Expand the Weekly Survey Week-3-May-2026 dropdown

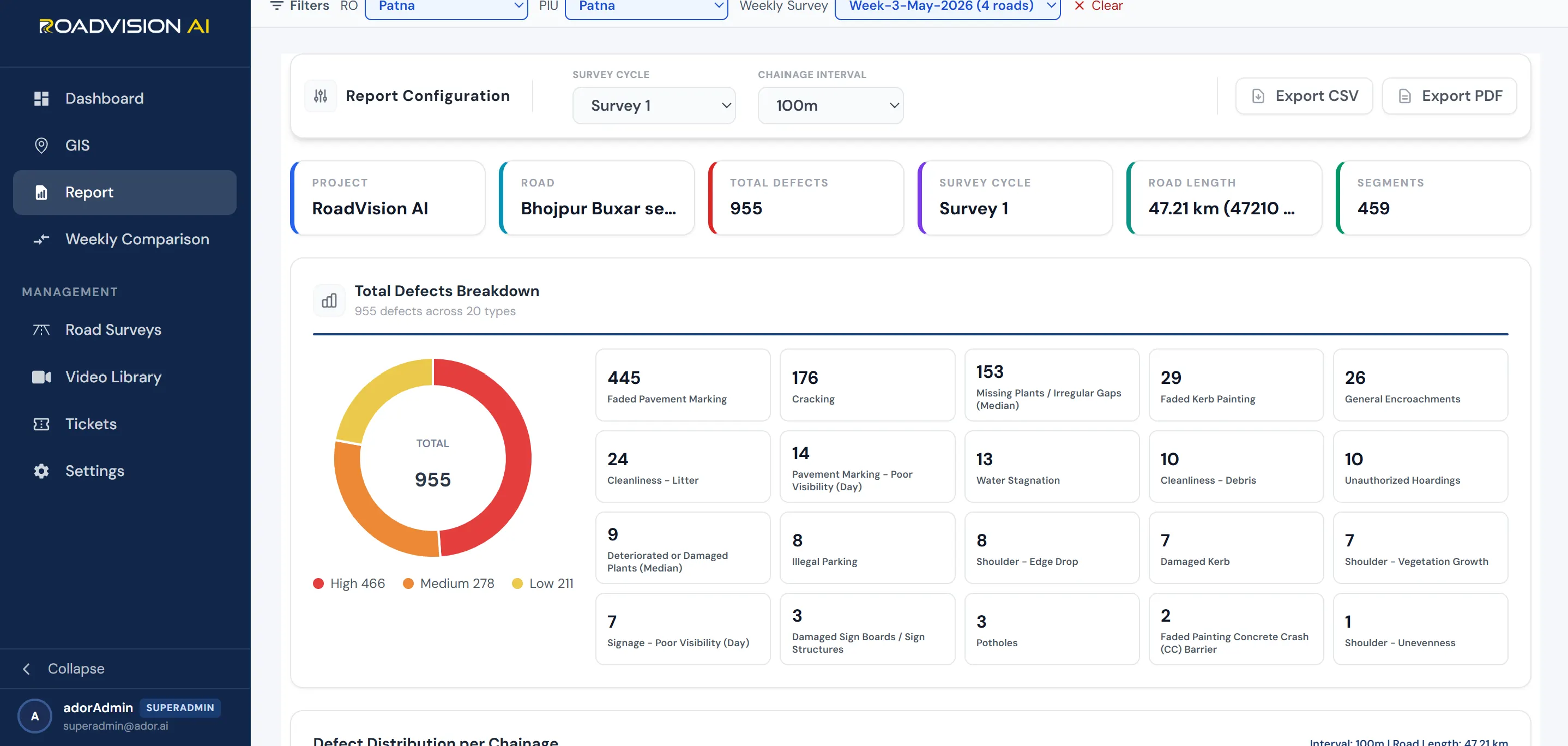pos(947,7)
